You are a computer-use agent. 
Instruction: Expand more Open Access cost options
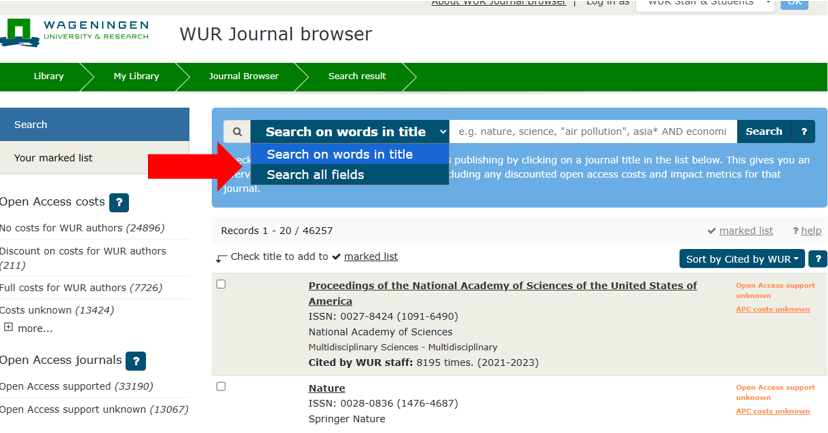pos(28,328)
